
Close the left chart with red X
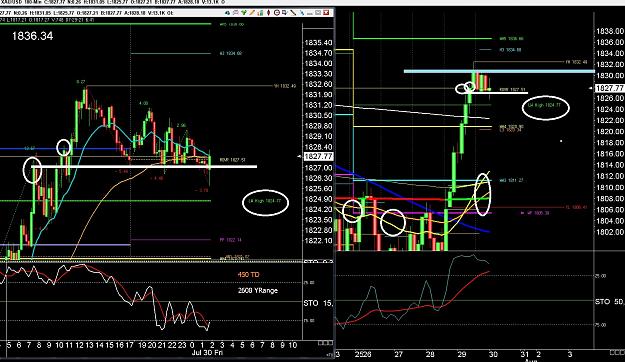click(x=326, y=13)
